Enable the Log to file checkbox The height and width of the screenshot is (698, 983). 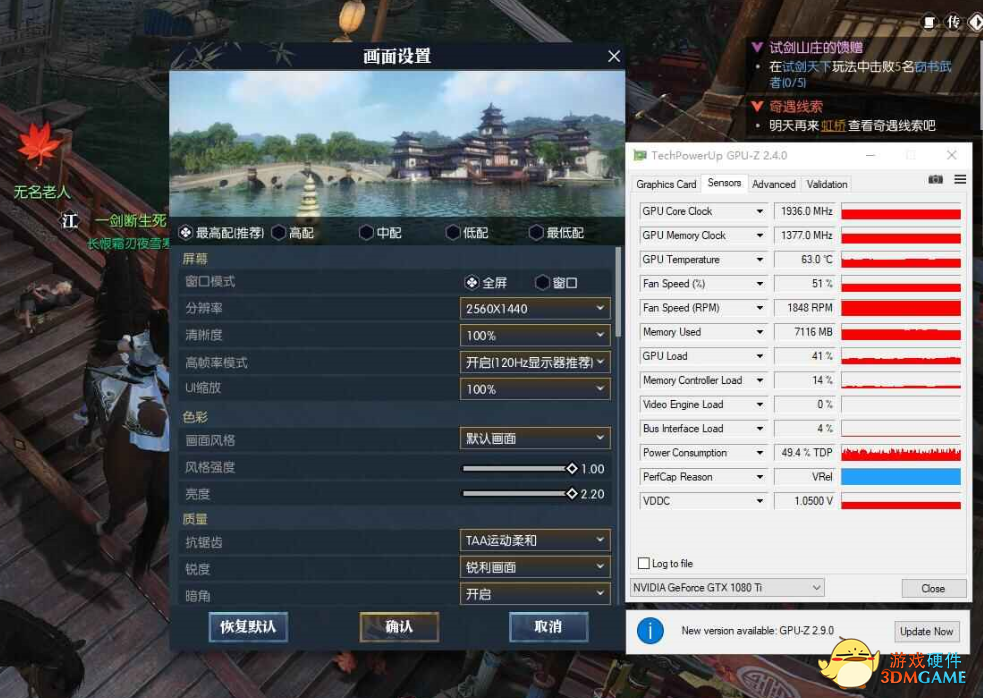[643, 563]
